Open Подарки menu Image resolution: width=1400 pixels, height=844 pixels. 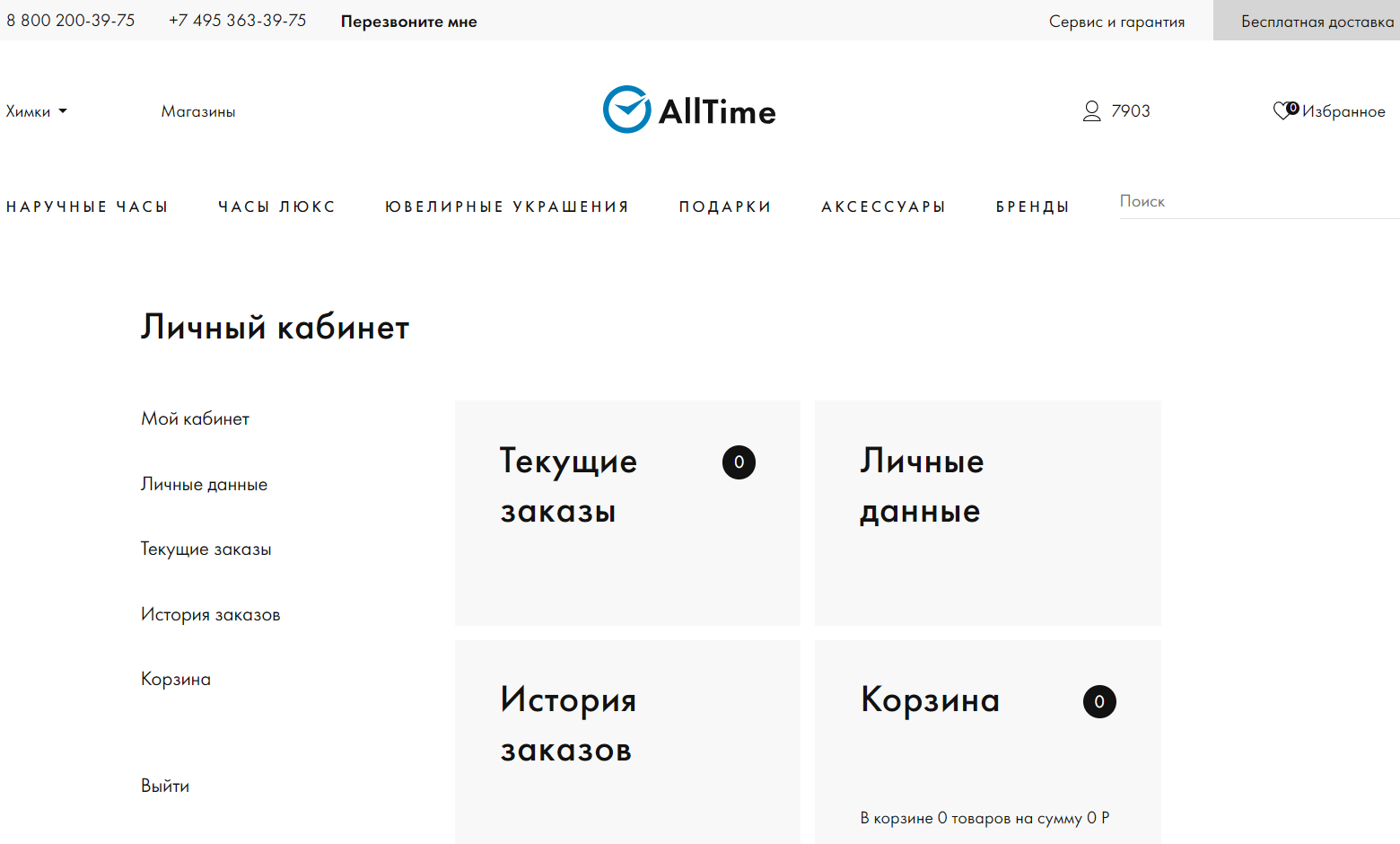725,207
